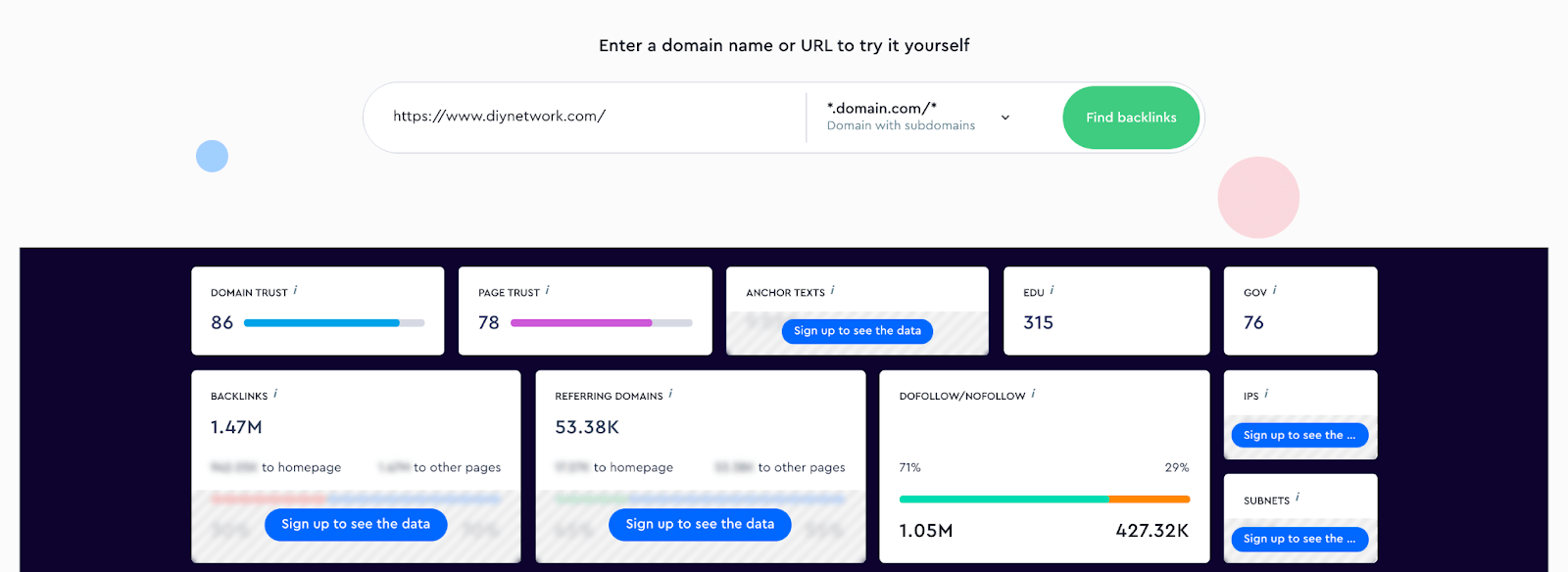Click the info icon beside Page Trust
This screenshot has height=572, width=1568.
pyautogui.click(x=548, y=290)
